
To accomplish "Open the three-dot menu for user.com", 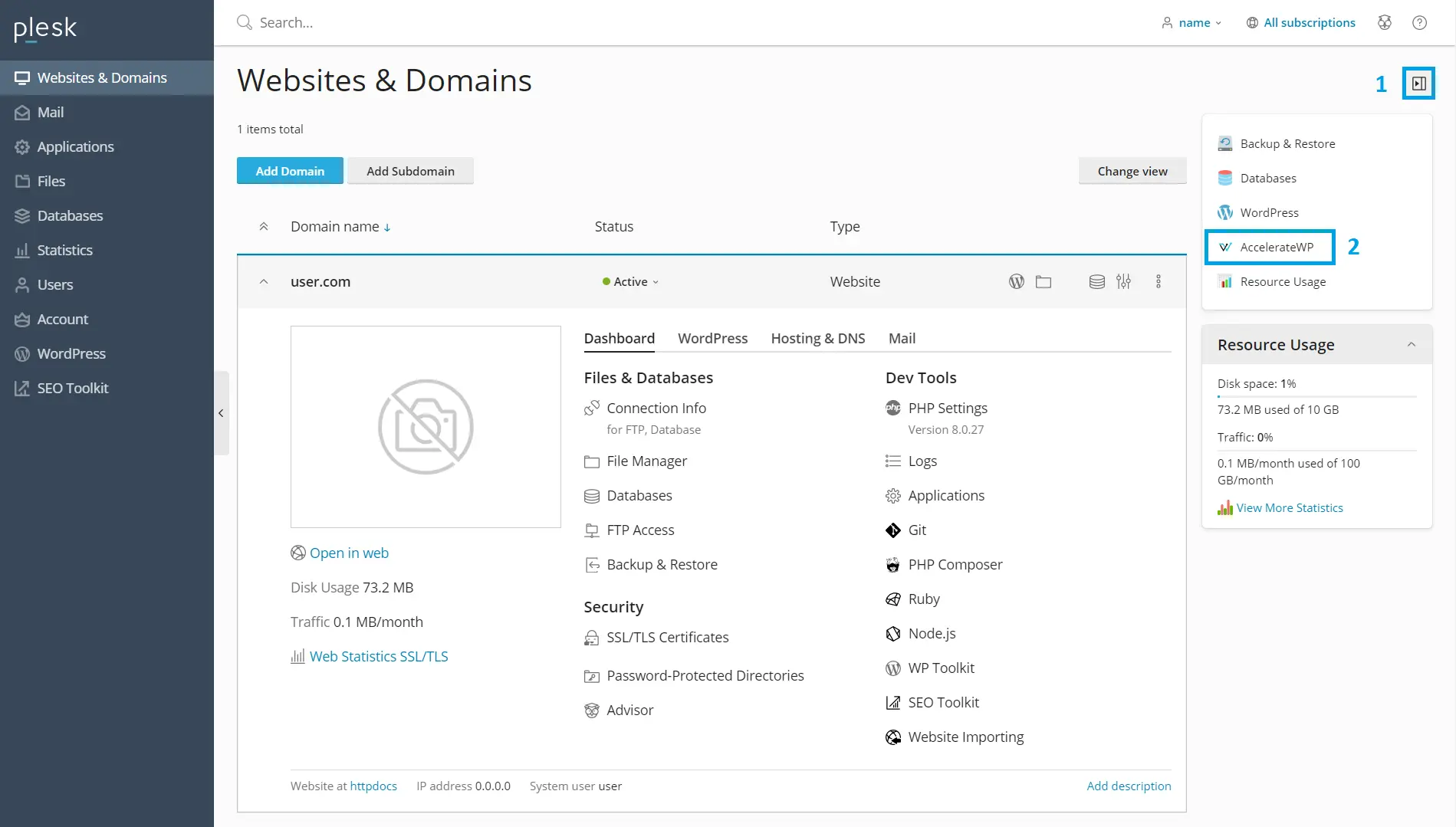I will (x=1158, y=281).
